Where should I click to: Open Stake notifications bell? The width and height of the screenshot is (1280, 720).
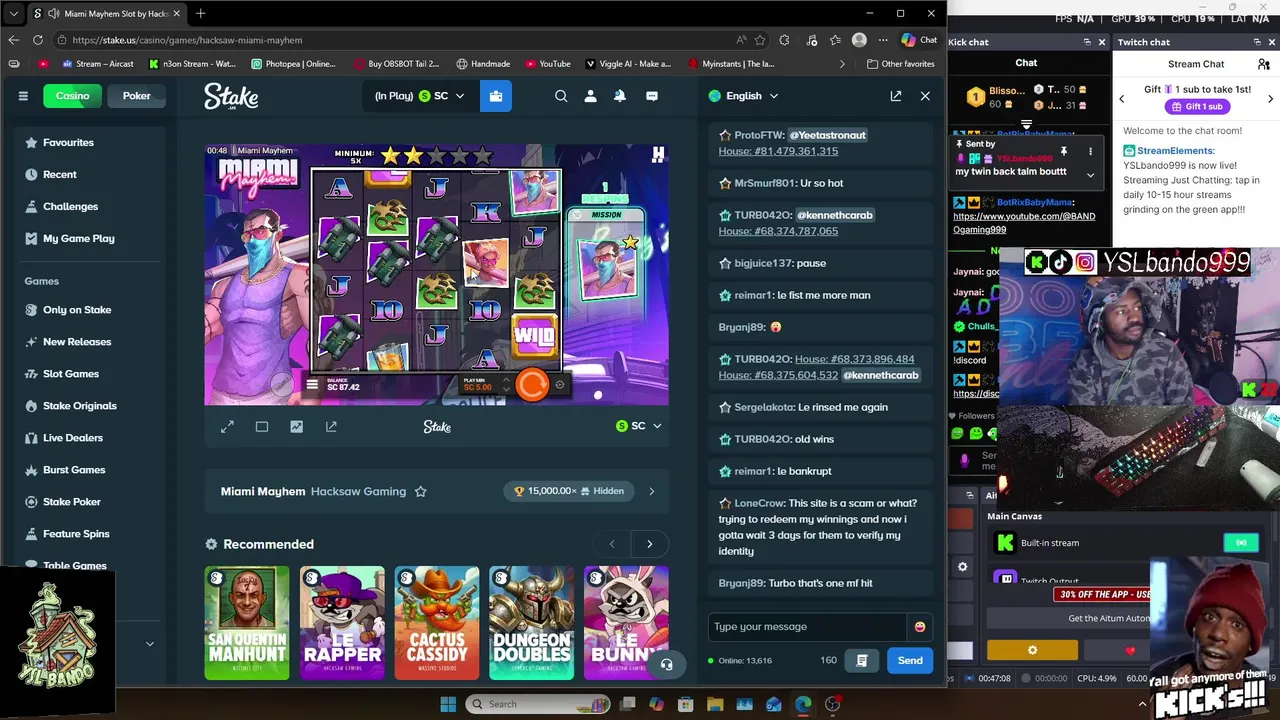click(x=620, y=96)
